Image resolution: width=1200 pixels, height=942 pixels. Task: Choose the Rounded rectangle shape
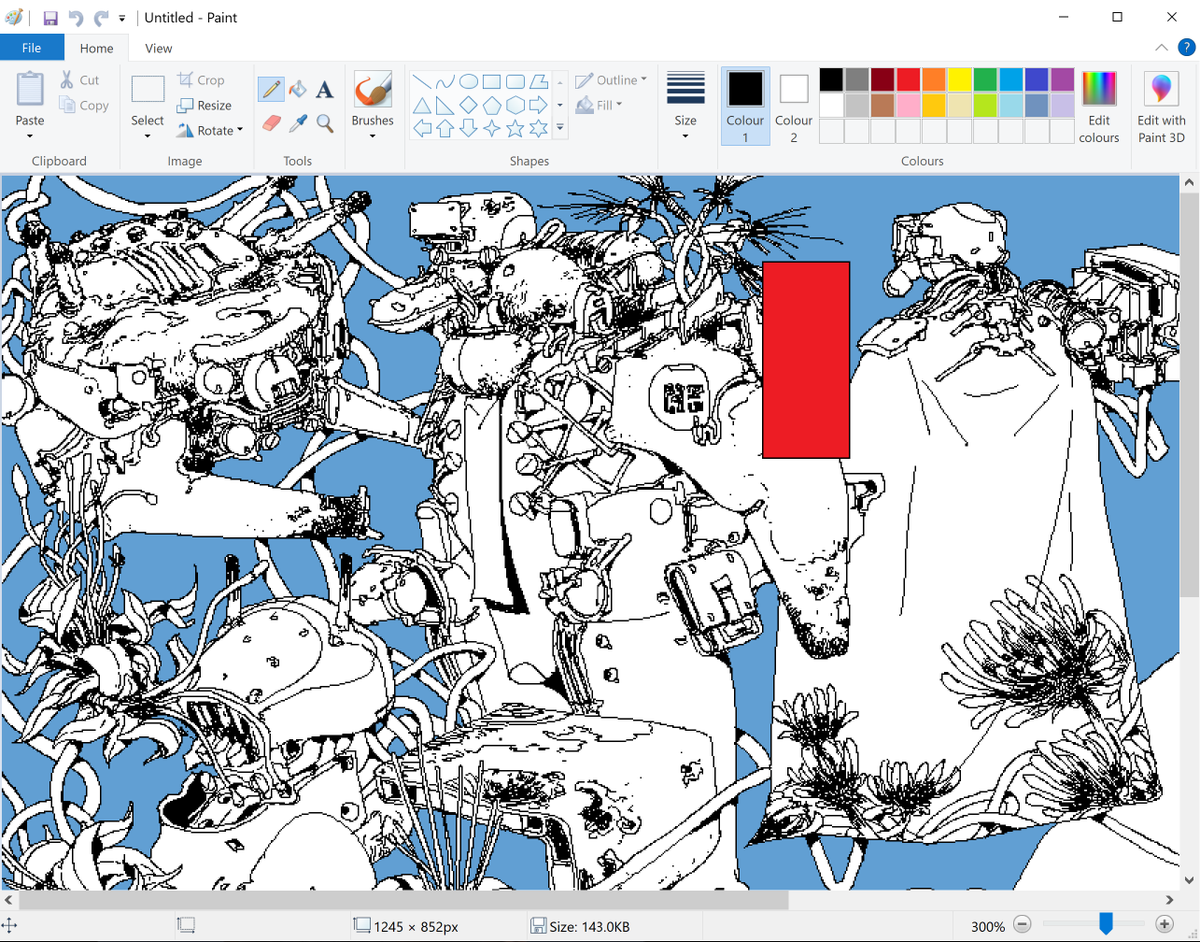click(x=515, y=81)
